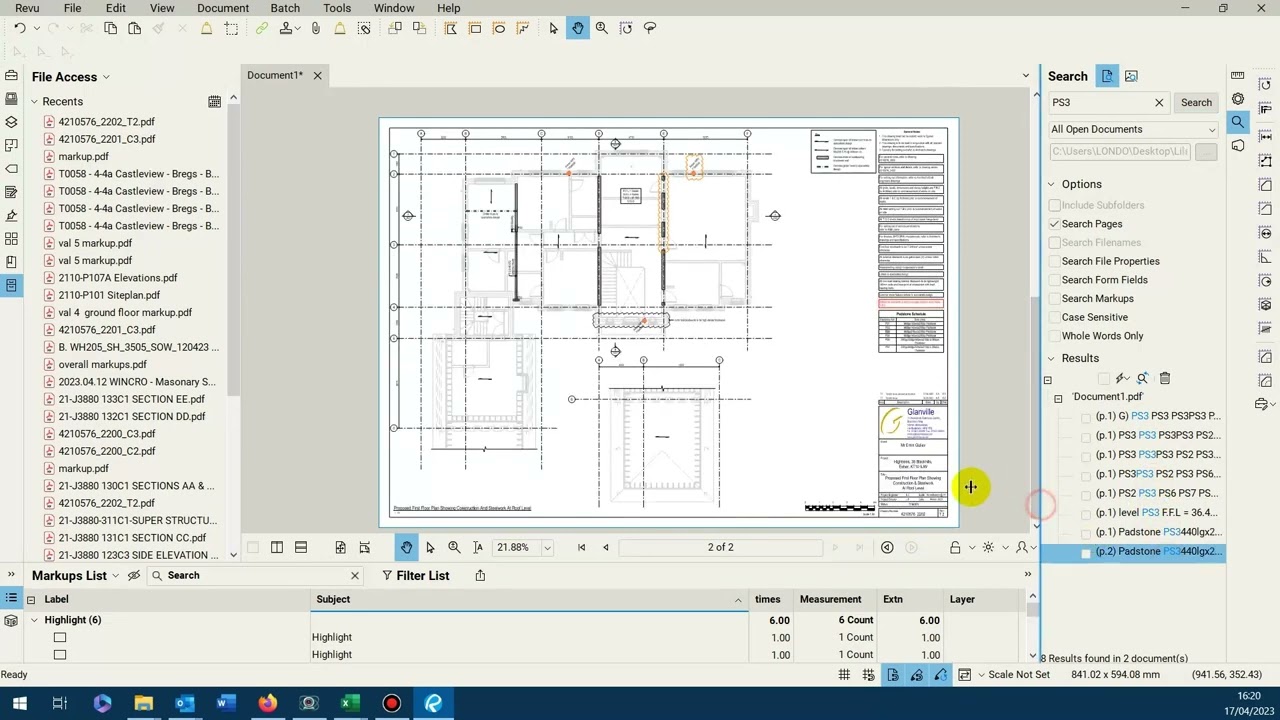The height and width of the screenshot is (720, 1280).
Task: Copy the selection with the Copy icon
Action: [x=110, y=28]
